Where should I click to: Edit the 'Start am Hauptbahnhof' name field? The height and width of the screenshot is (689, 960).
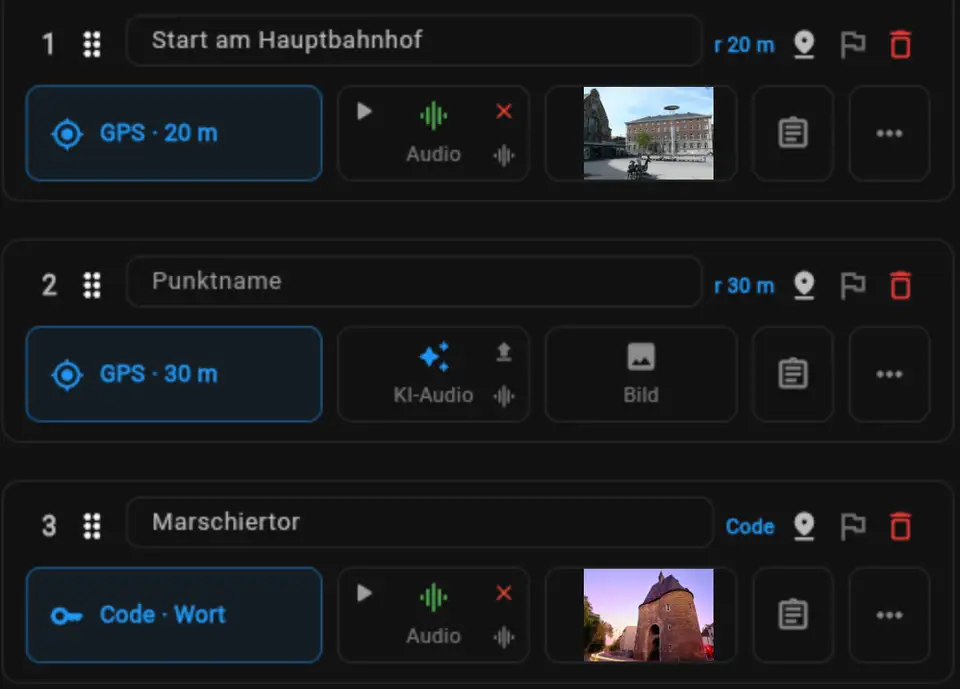[x=414, y=40]
